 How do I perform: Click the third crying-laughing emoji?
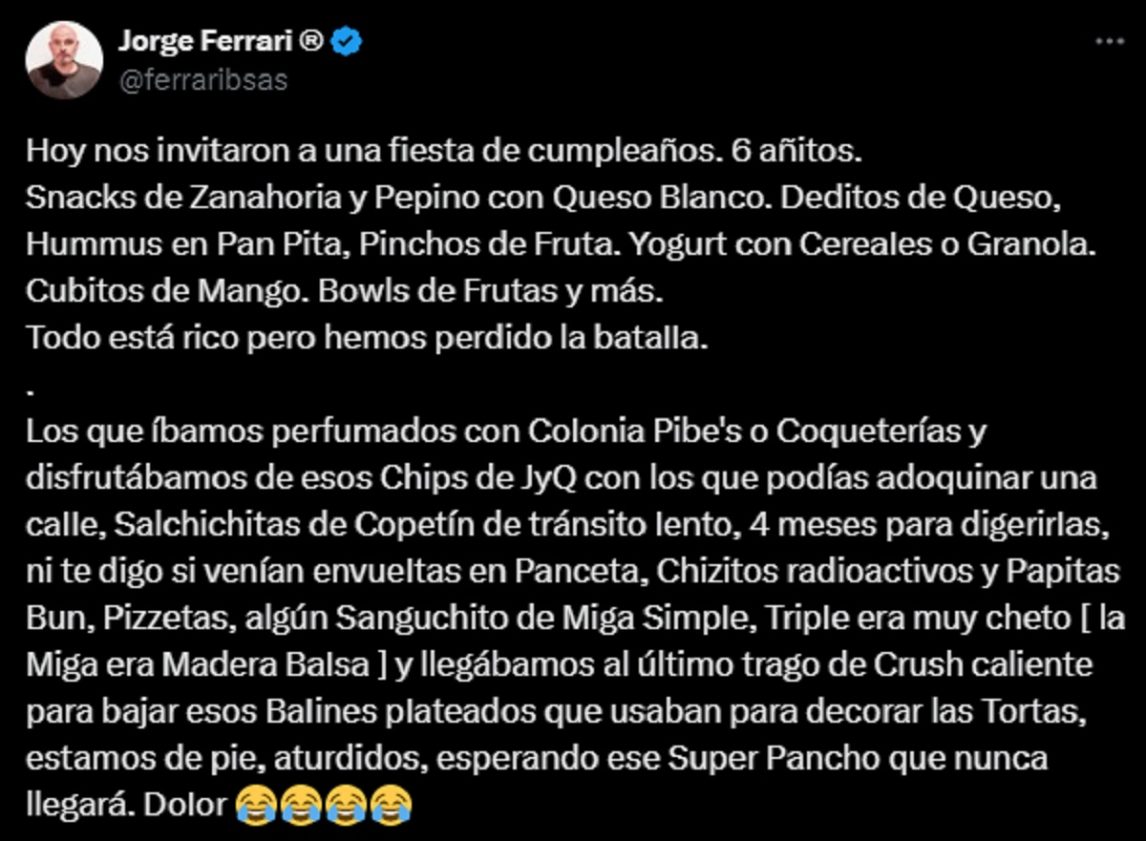point(346,805)
